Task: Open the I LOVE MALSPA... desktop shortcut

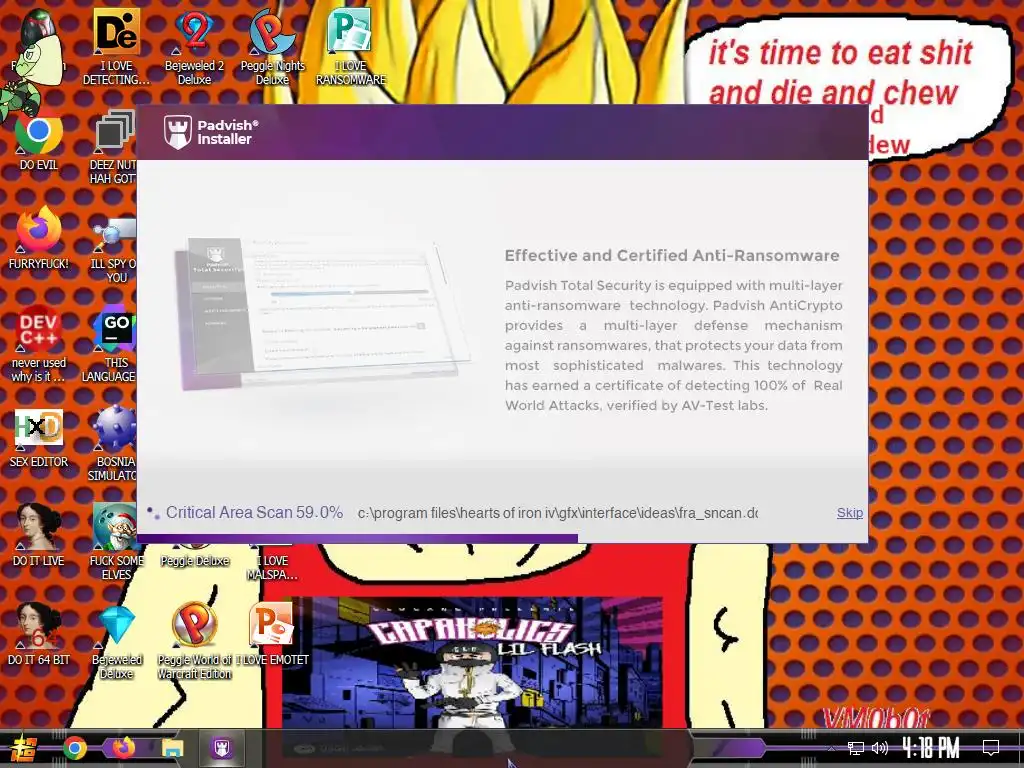Action: click(272, 562)
